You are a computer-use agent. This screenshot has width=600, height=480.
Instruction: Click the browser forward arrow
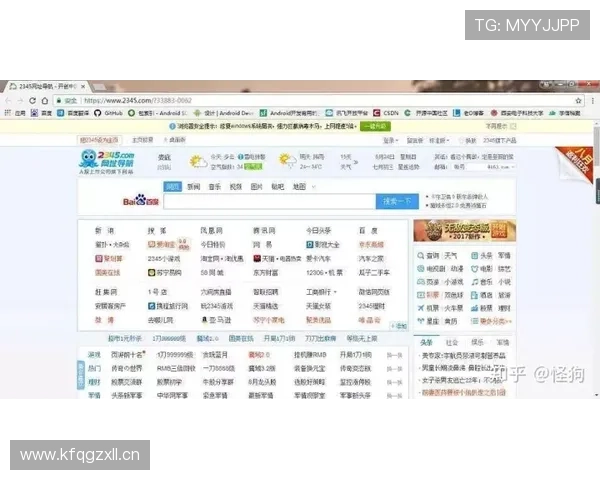tap(20, 101)
